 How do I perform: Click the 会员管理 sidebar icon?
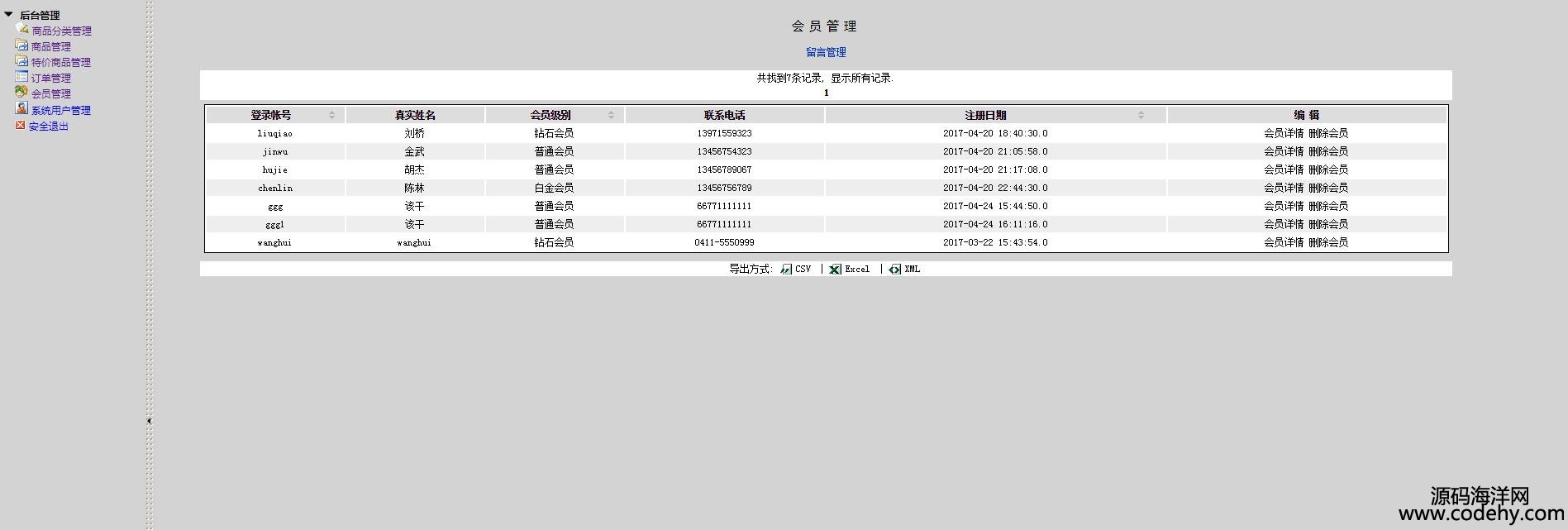click(x=21, y=92)
